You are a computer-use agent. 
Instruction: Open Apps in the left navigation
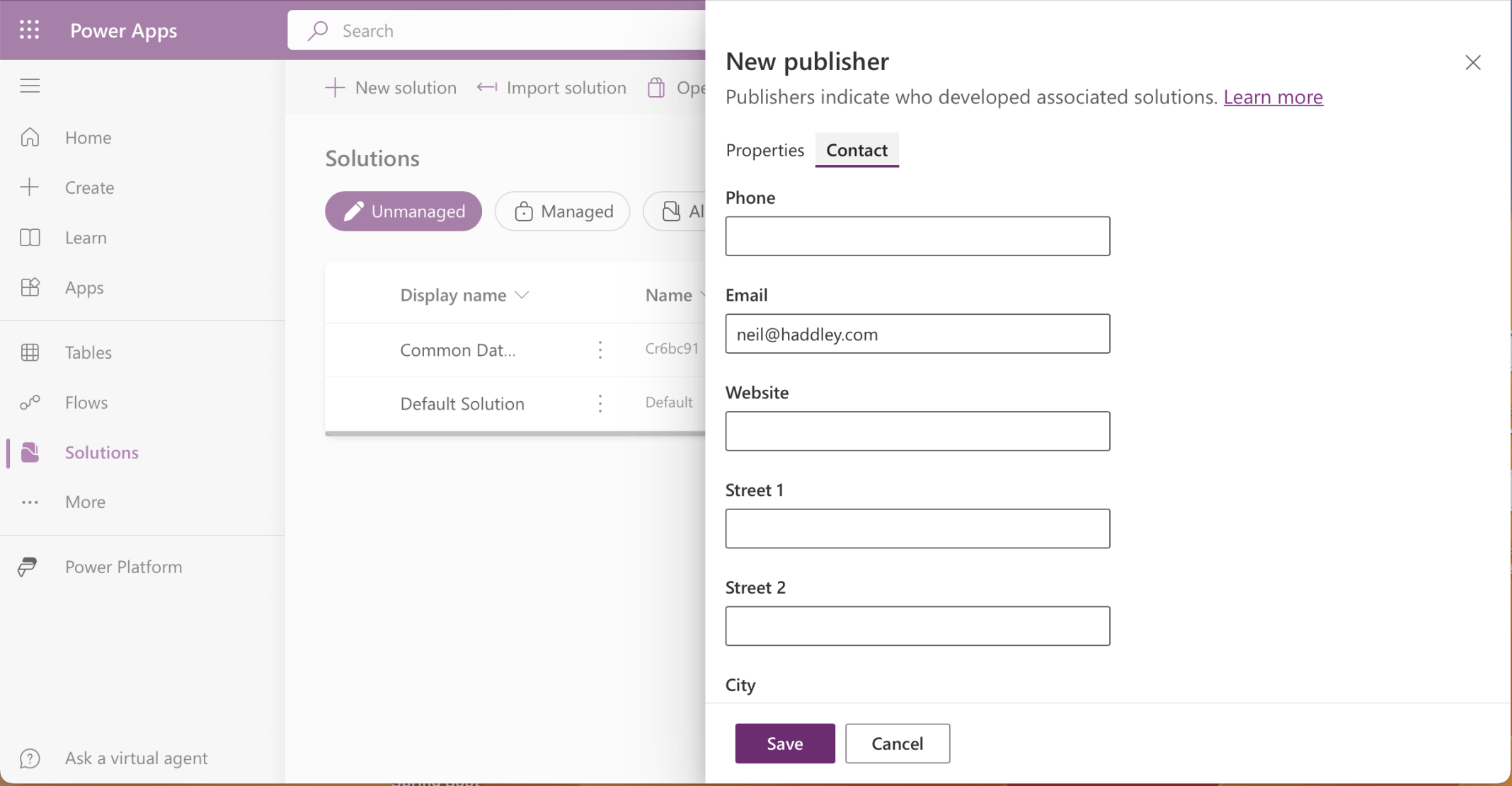(x=84, y=287)
